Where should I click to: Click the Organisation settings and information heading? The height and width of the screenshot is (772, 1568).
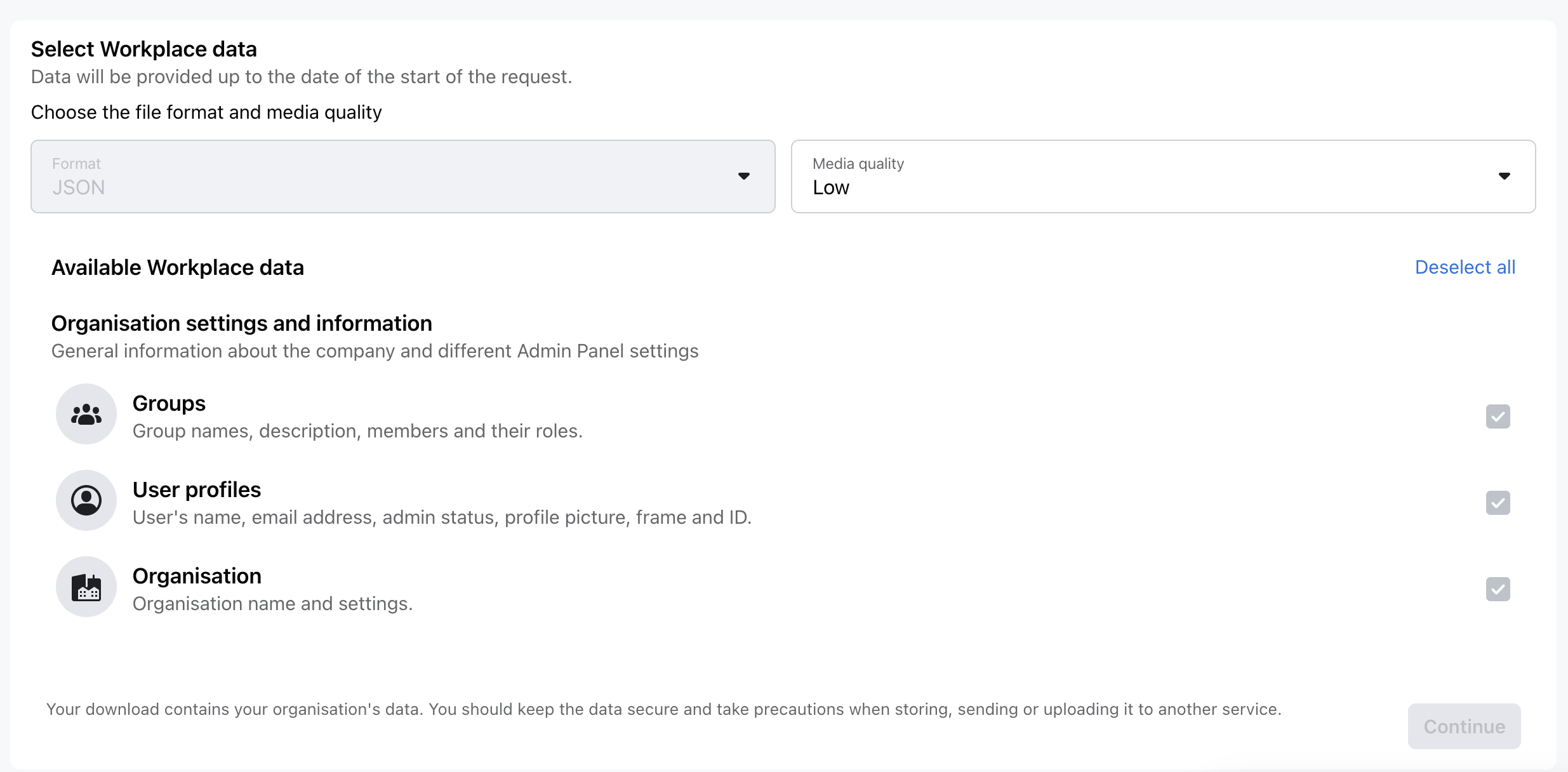pos(241,324)
